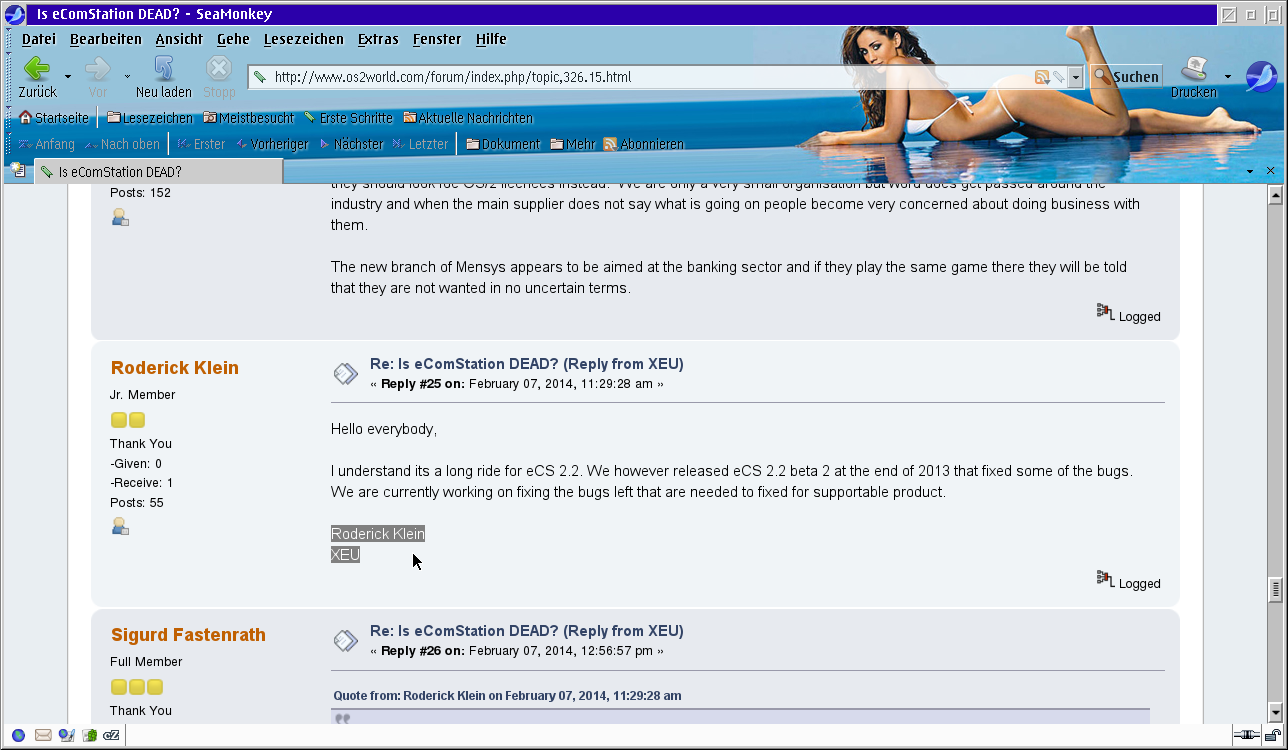
Task: Click Vorheriger in link toolbar
Action: [272, 144]
